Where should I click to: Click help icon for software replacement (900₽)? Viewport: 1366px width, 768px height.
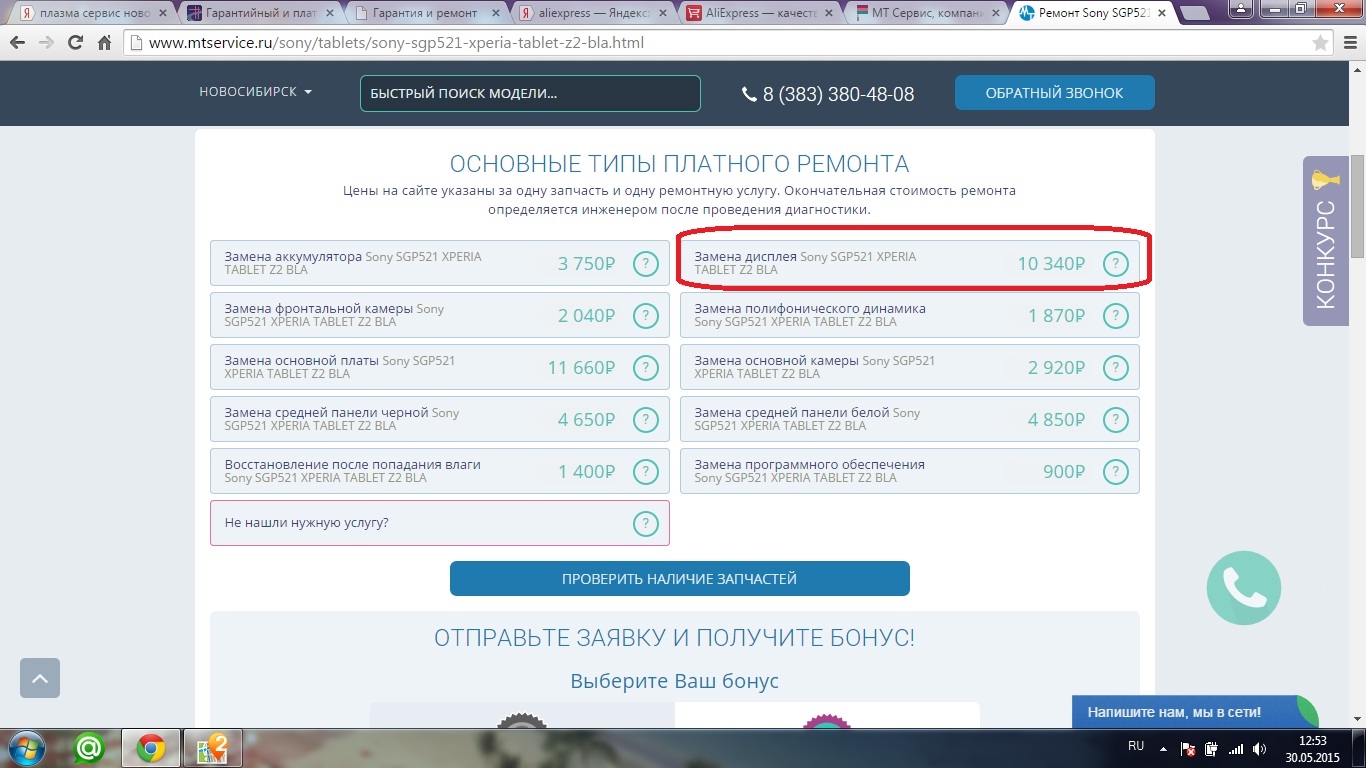point(1116,472)
